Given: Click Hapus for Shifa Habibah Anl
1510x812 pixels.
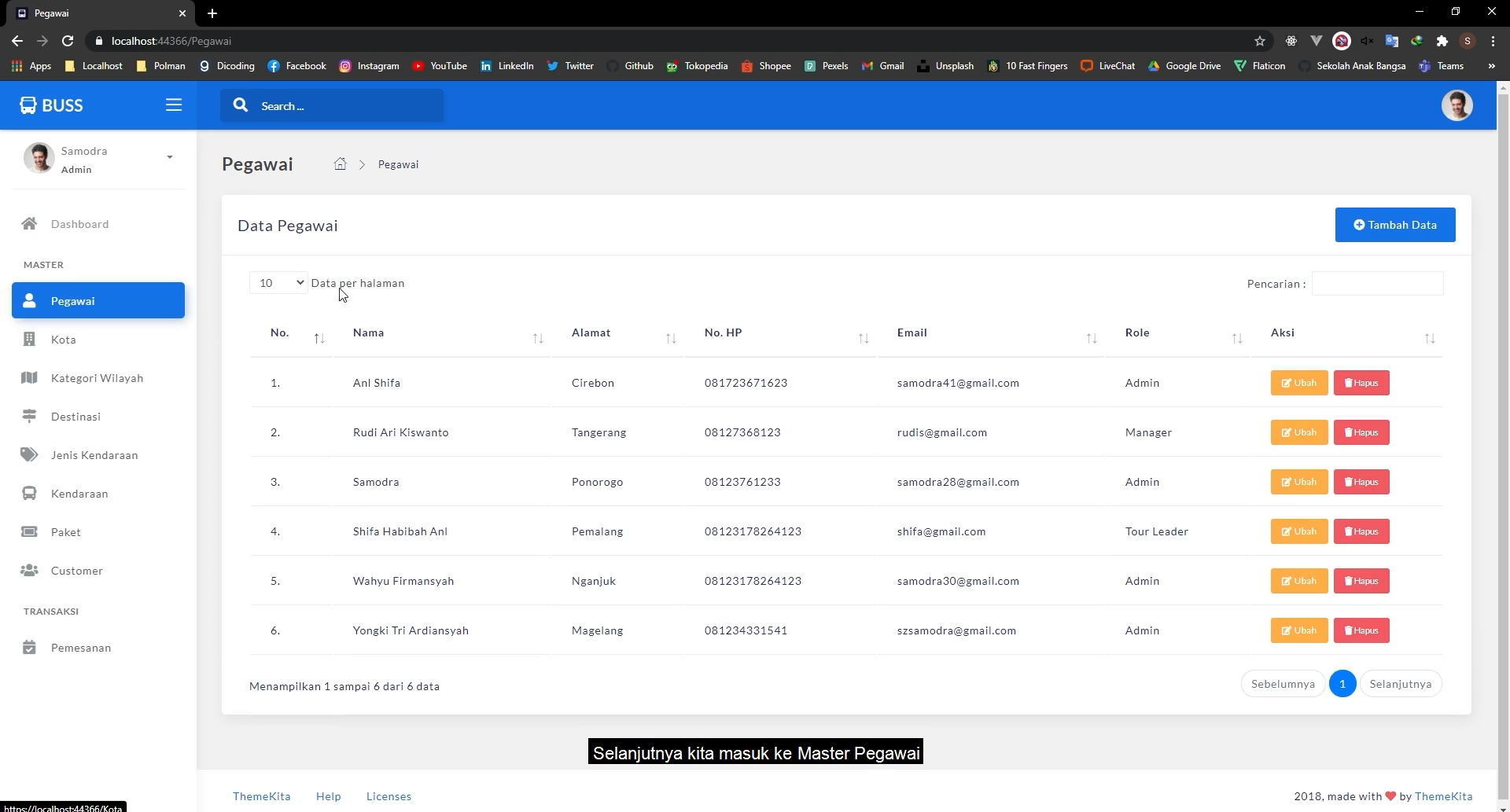Looking at the screenshot, I should [1361, 531].
